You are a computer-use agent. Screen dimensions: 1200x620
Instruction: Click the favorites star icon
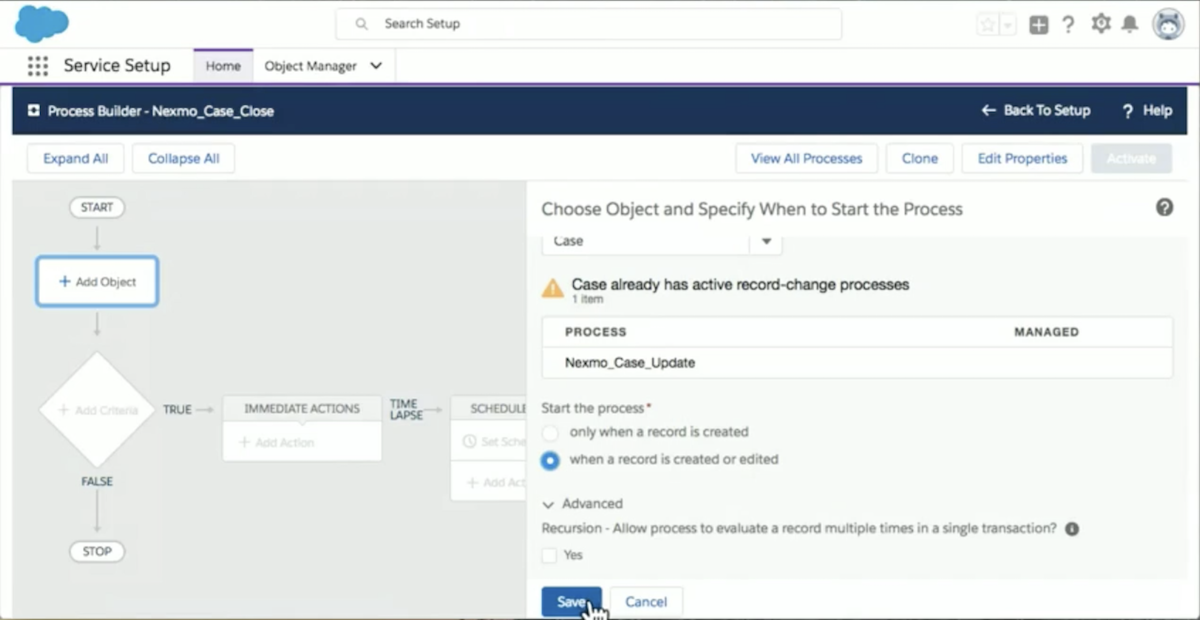(988, 25)
